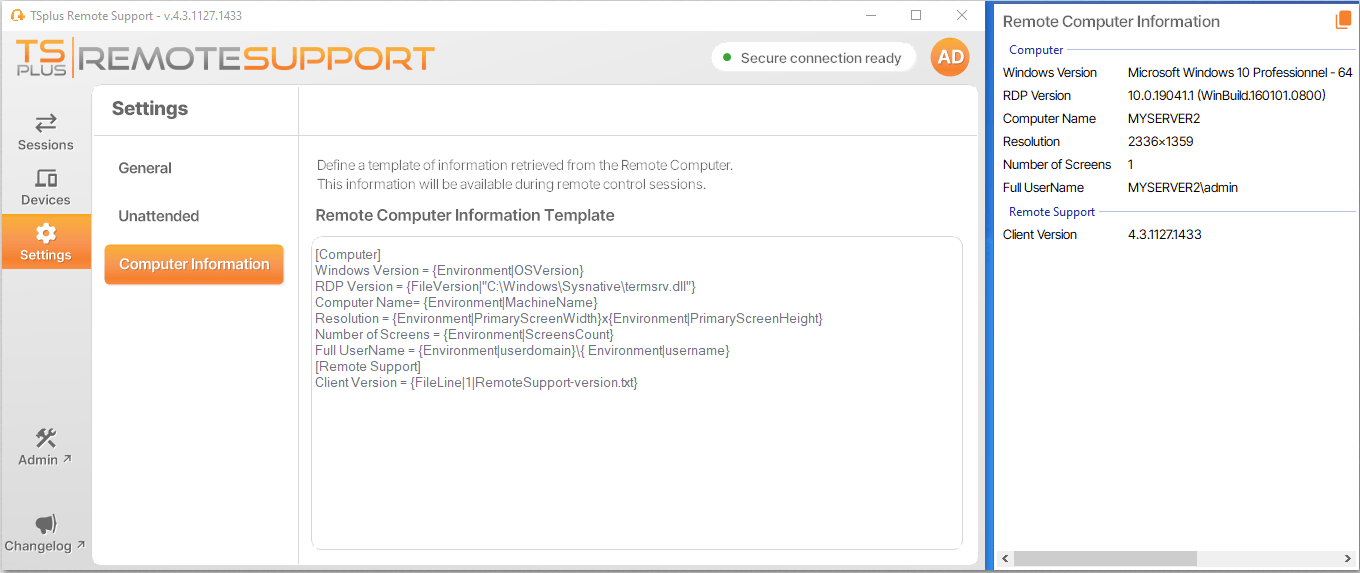Click the Number of Screens label
The image size is (1360, 573).
pyautogui.click(x=1057, y=164)
